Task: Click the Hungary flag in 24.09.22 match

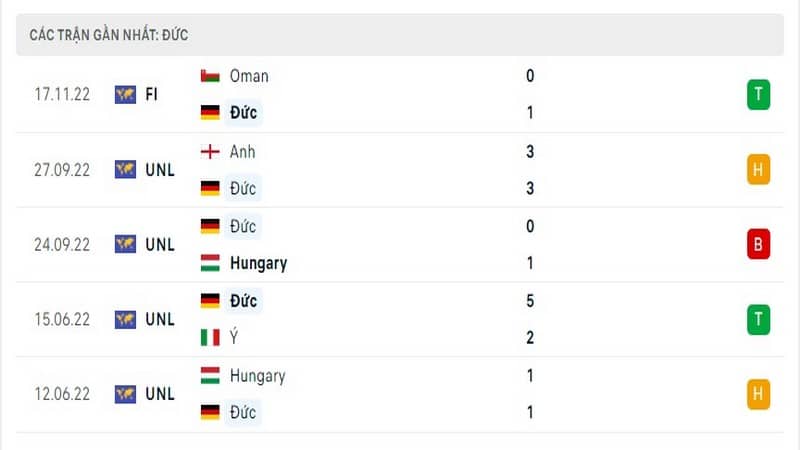Action: [210, 263]
